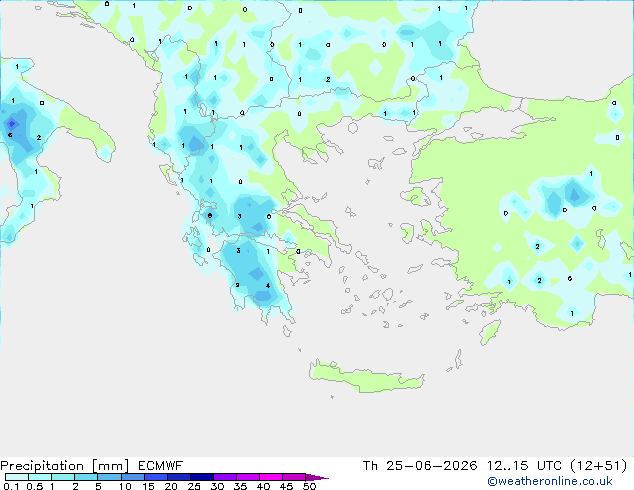This screenshot has height=490, width=634.
Task: Select the 15–20 mm legend swatch
Action: coord(156,477)
